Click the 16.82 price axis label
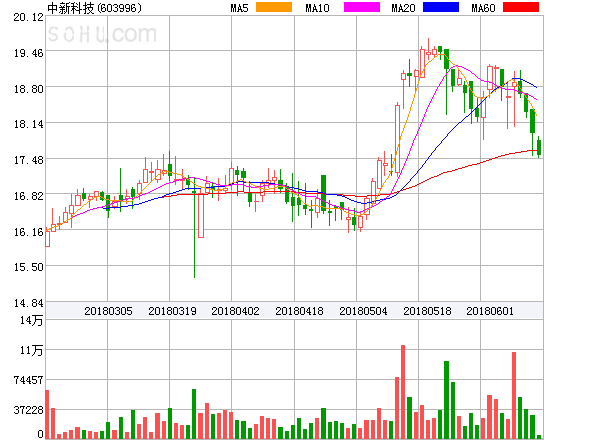This screenshot has width=600, height=440. [x=29, y=196]
